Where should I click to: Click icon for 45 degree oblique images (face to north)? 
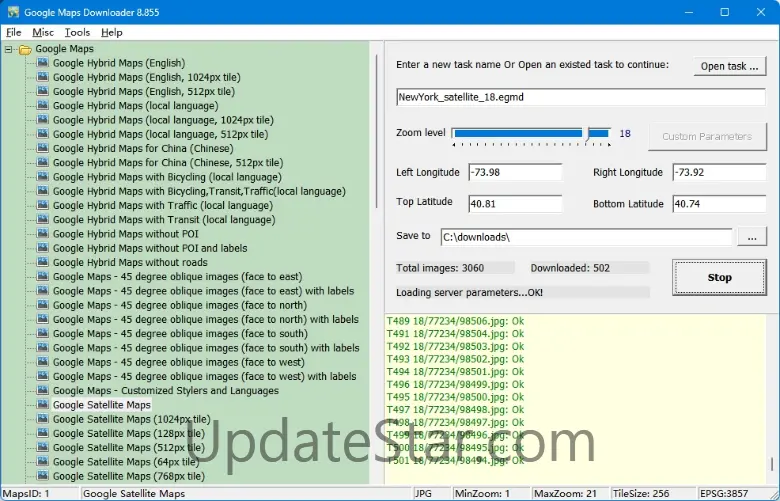point(43,305)
